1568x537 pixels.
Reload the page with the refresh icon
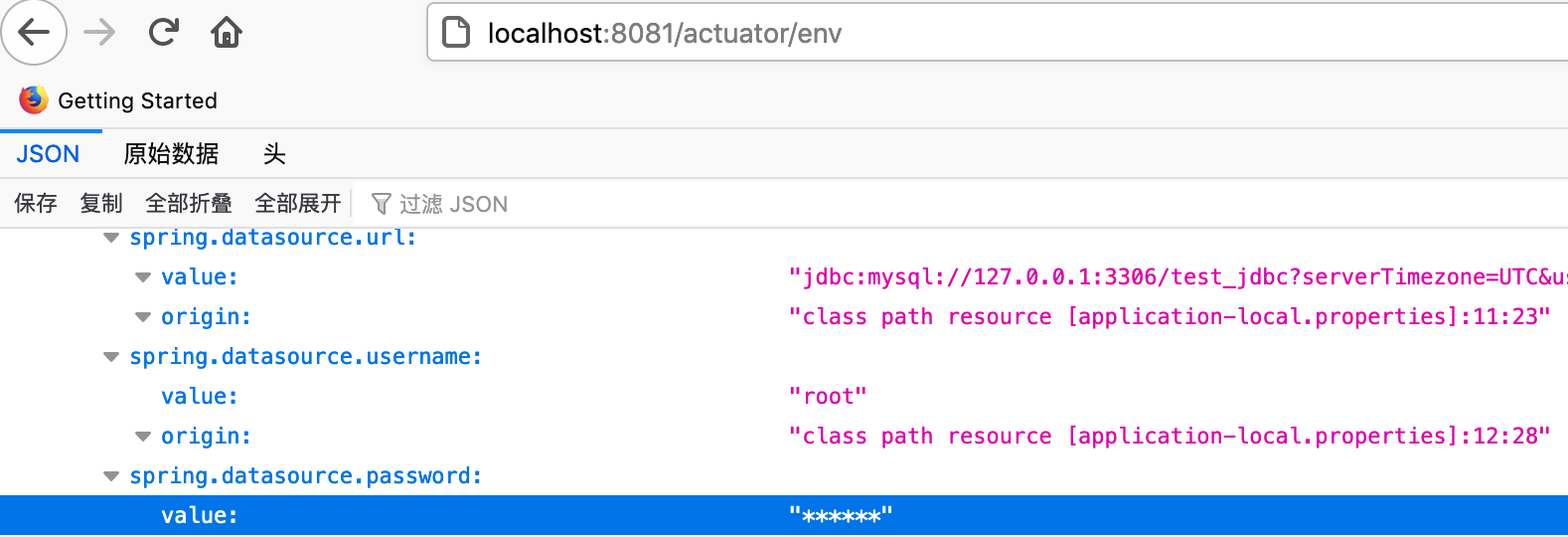(x=163, y=33)
